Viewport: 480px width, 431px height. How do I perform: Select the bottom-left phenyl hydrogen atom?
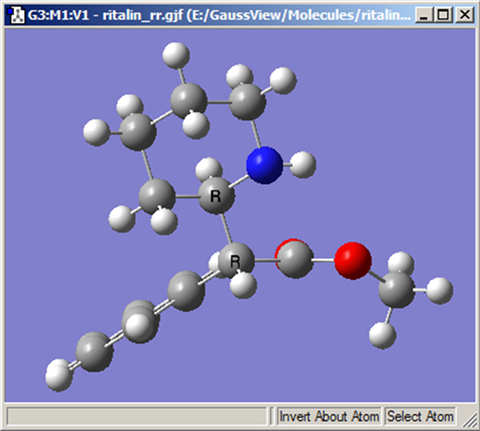click(x=59, y=375)
